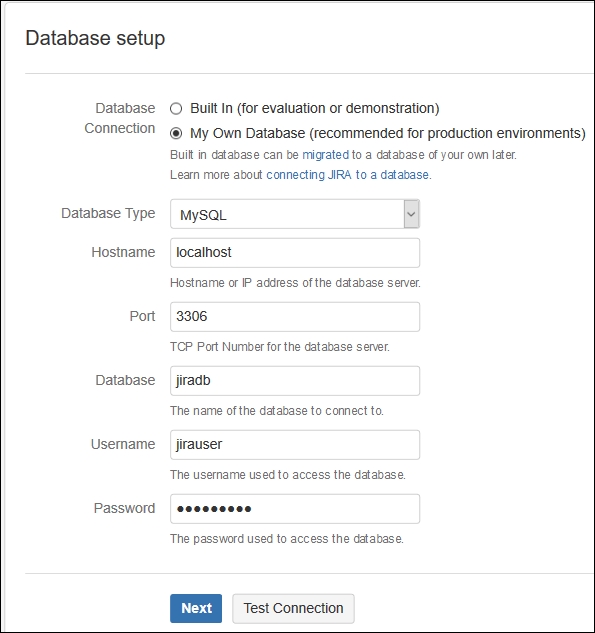Click into the Port field showing 3306
The image size is (595, 633).
point(295,317)
